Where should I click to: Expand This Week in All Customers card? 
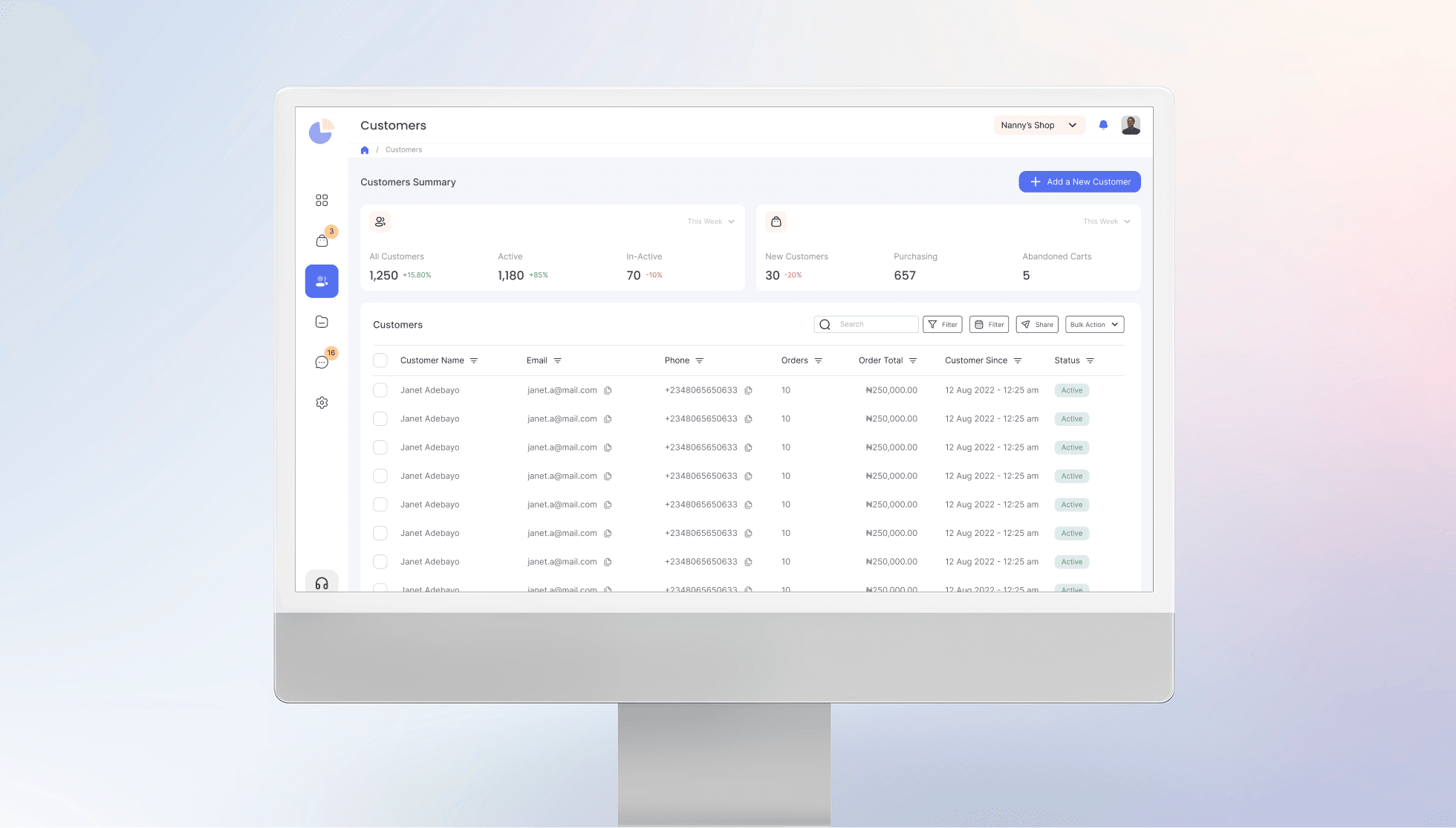point(711,221)
